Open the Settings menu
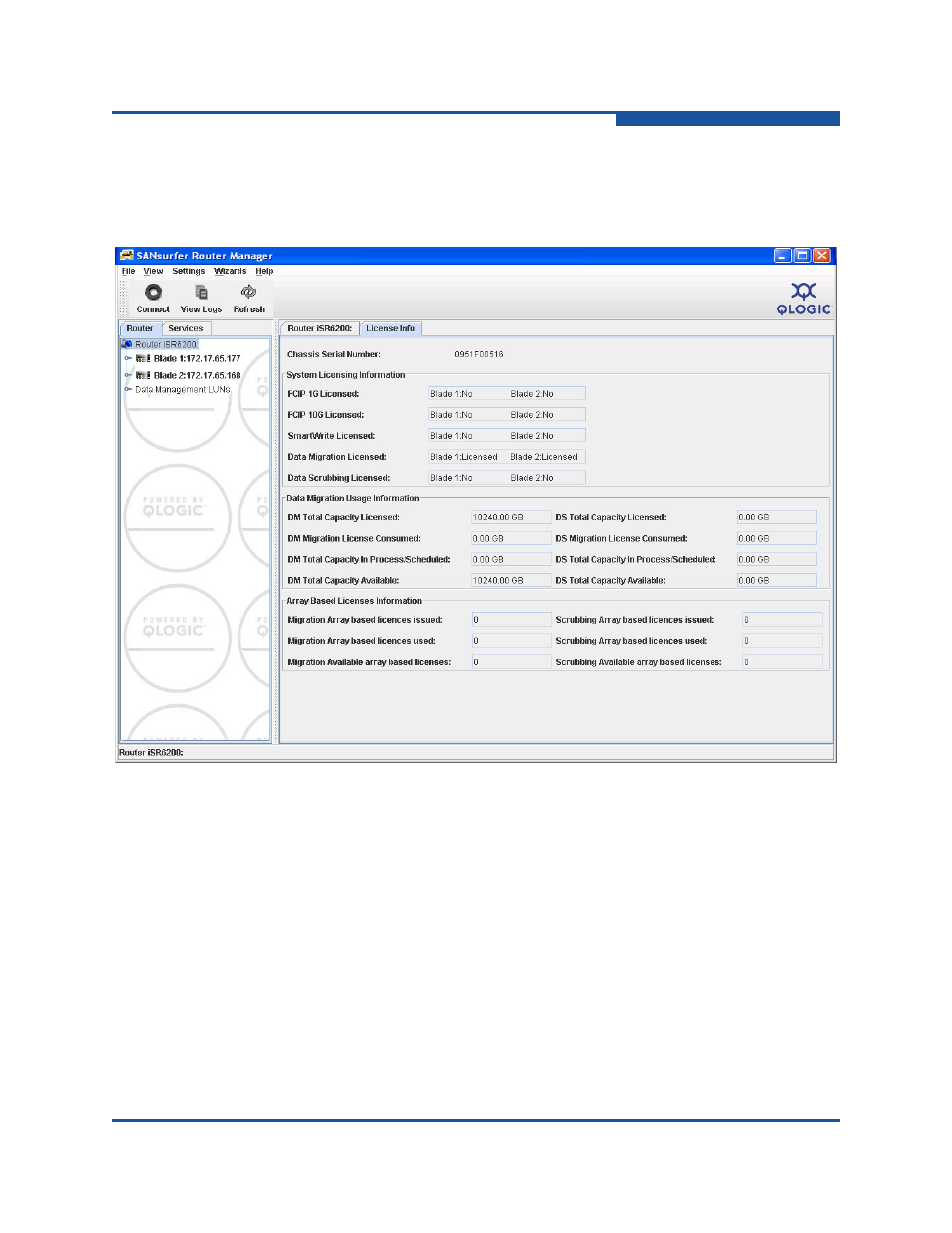The height and width of the screenshot is (1233, 952). tap(189, 271)
